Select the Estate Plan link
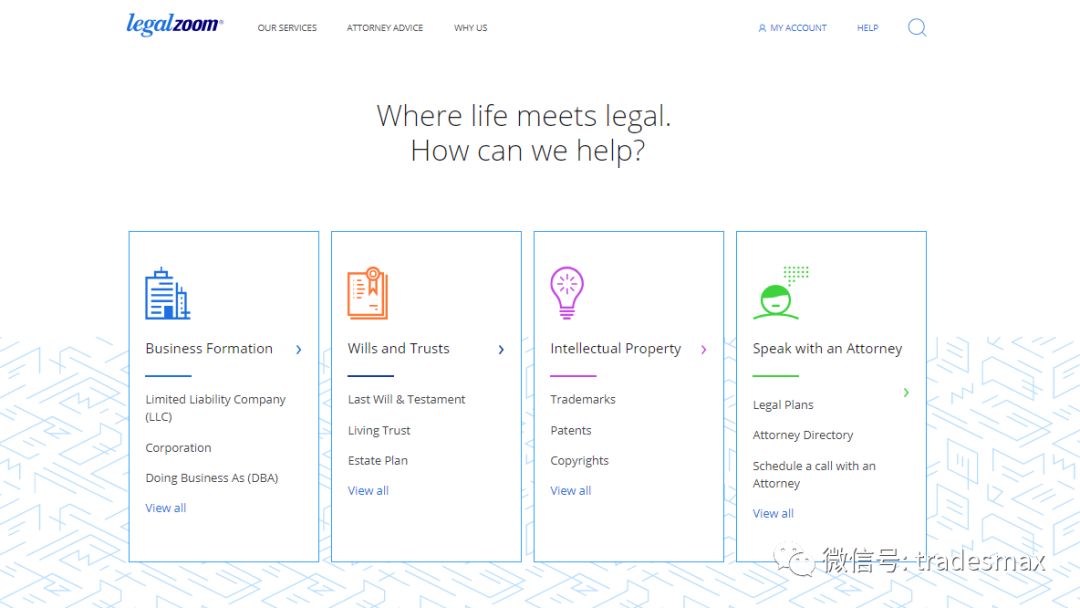This screenshot has width=1080, height=608. (377, 461)
